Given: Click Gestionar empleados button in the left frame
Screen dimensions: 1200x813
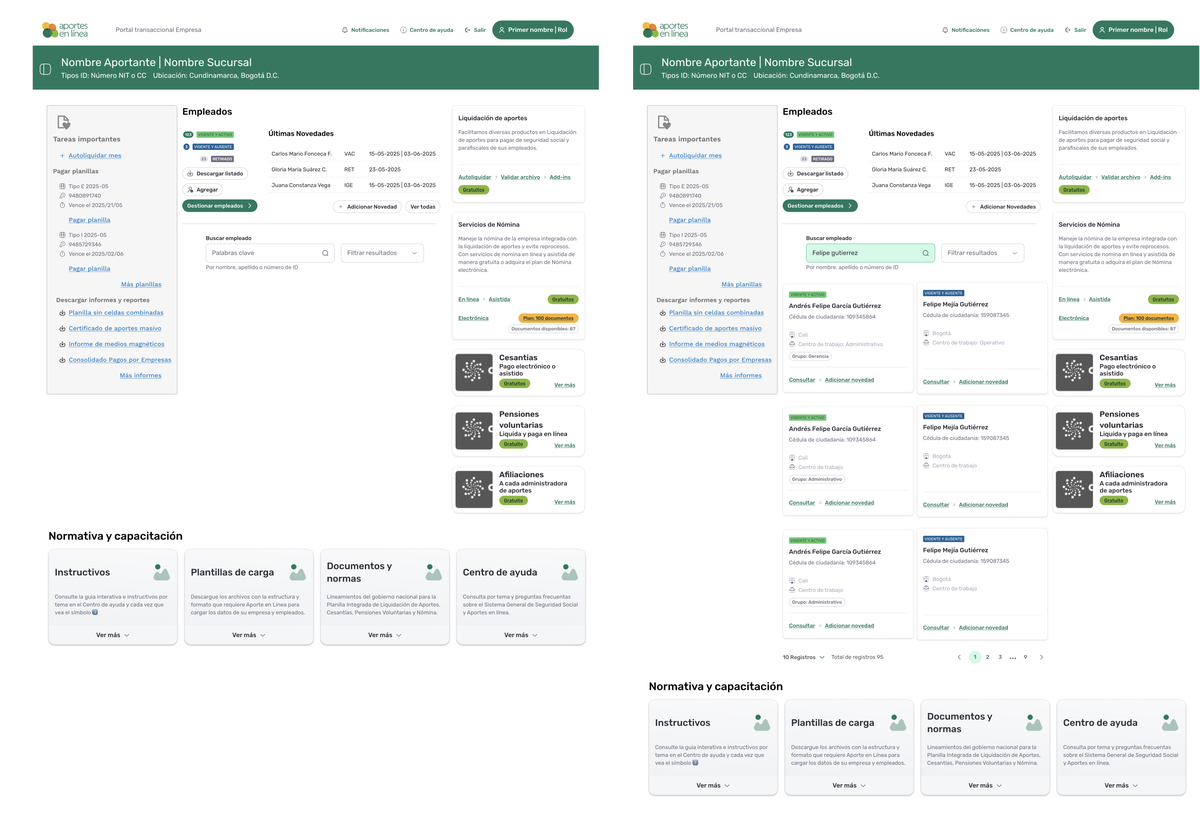Looking at the screenshot, I should [x=219, y=206].
